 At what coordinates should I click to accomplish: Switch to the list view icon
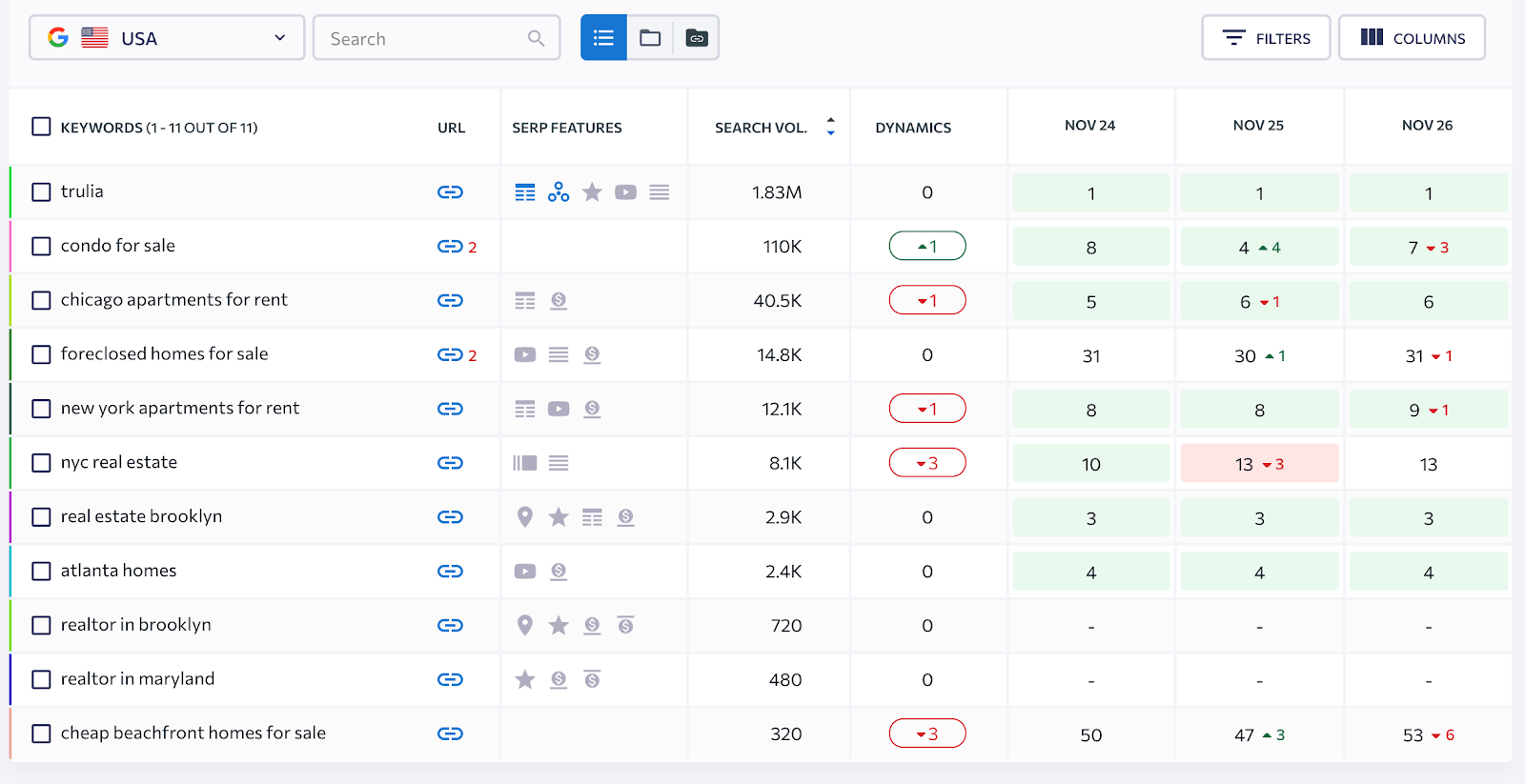(x=603, y=38)
